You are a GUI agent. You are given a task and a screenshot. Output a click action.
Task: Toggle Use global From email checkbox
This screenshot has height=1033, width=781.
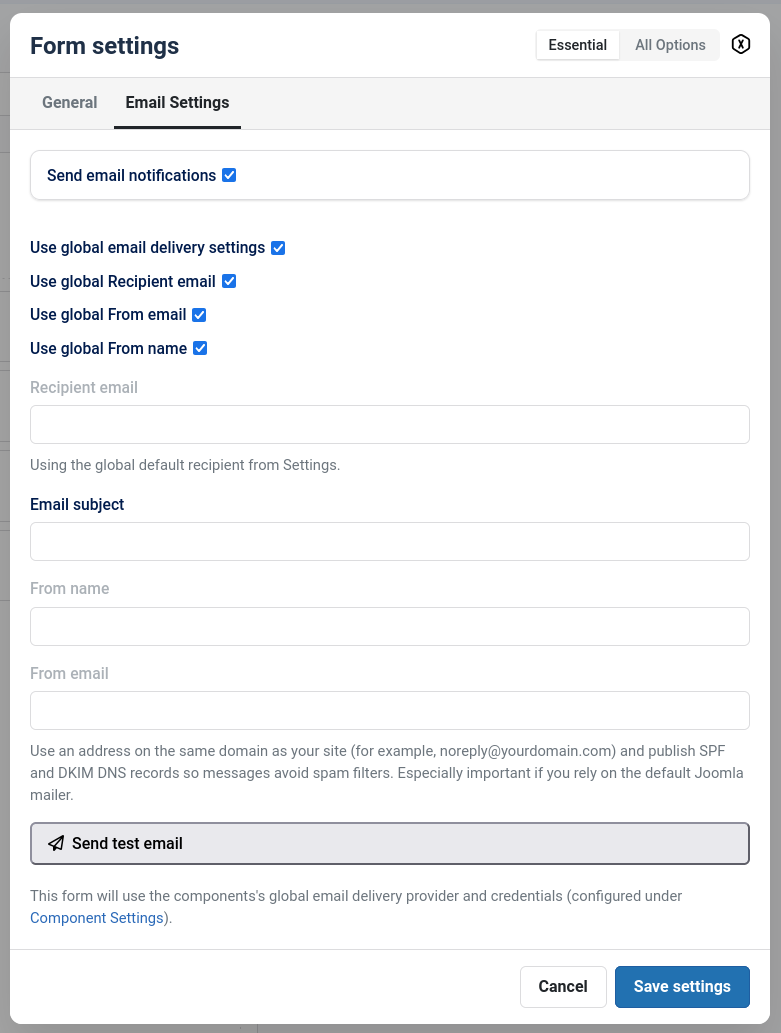pyautogui.click(x=199, y=314)
